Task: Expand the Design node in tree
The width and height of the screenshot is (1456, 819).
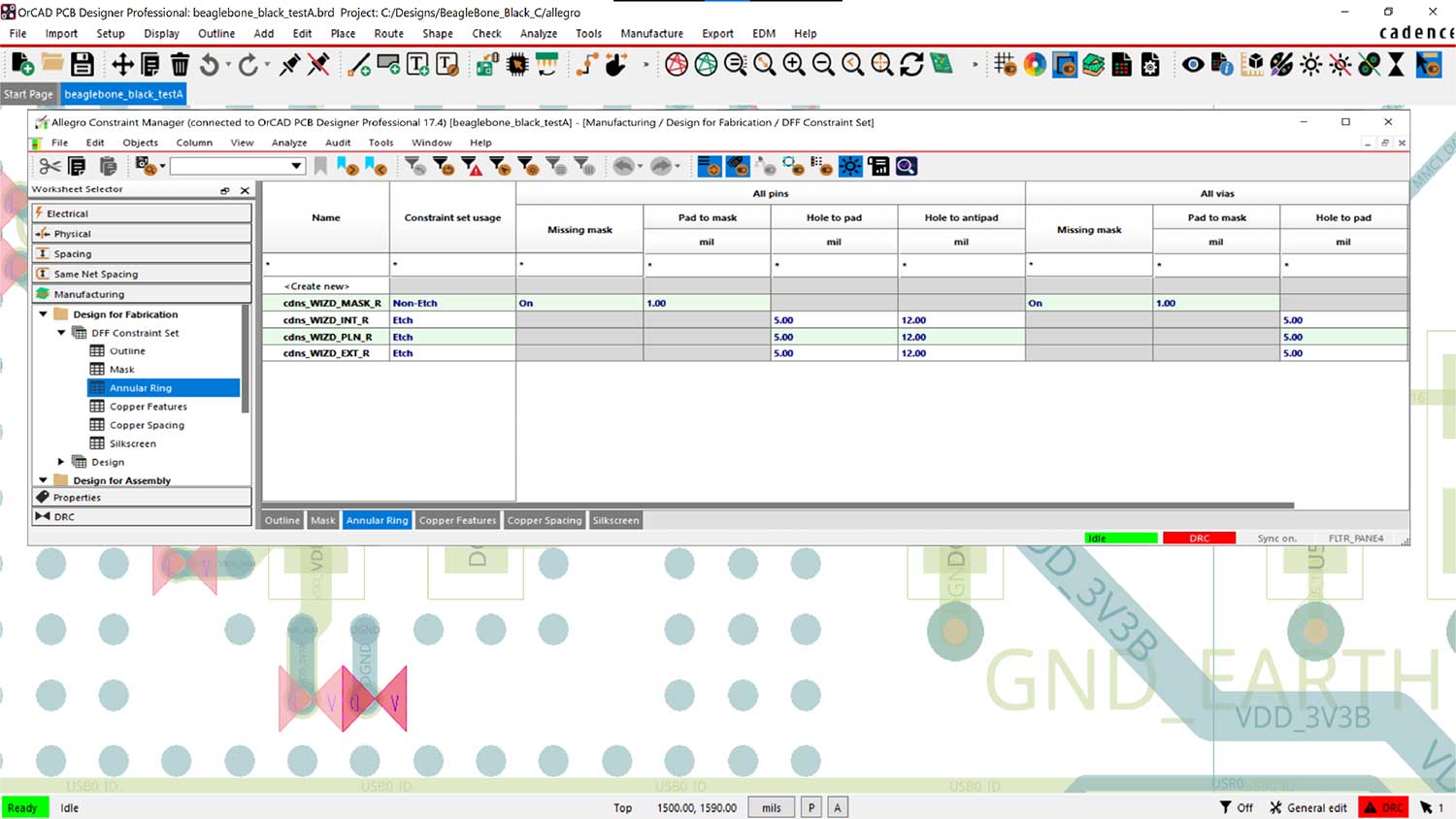Action: click(x=61, y=462)
